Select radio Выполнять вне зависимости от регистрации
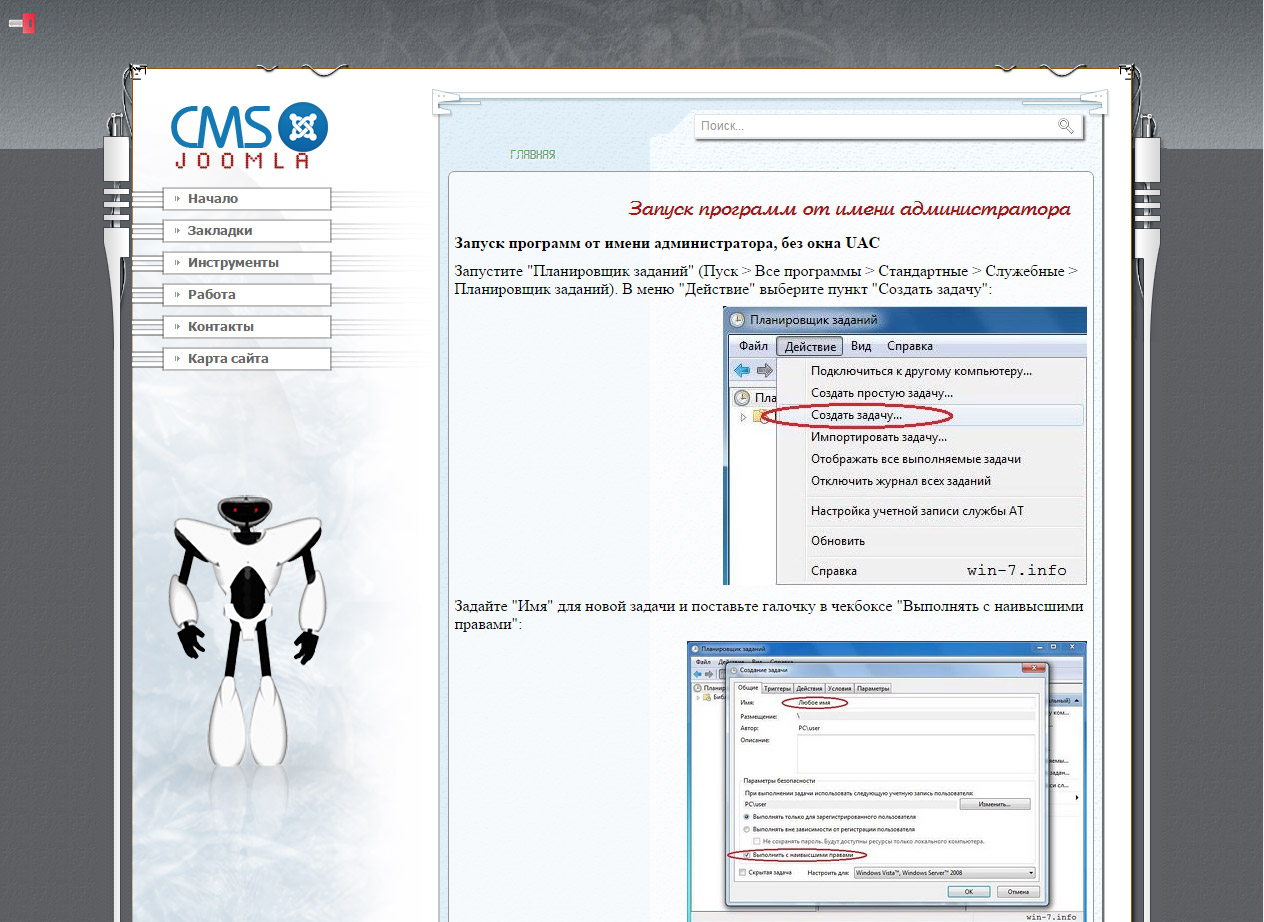 click(x=747, y=829)
